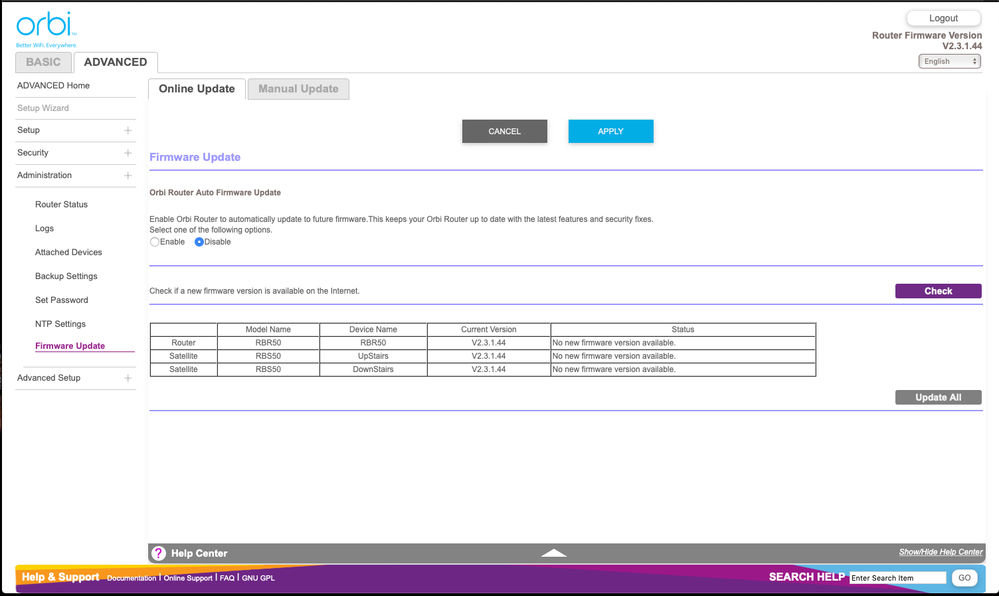Click the Help & Support label
This screenshot has width=999, height=596.
61,577
